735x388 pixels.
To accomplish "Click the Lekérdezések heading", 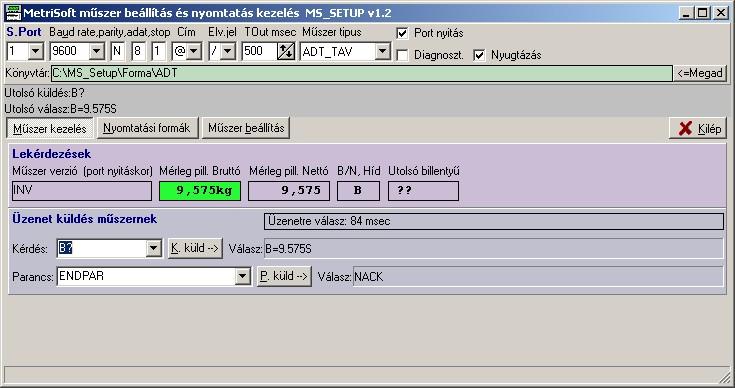I will tap(52, 154).
